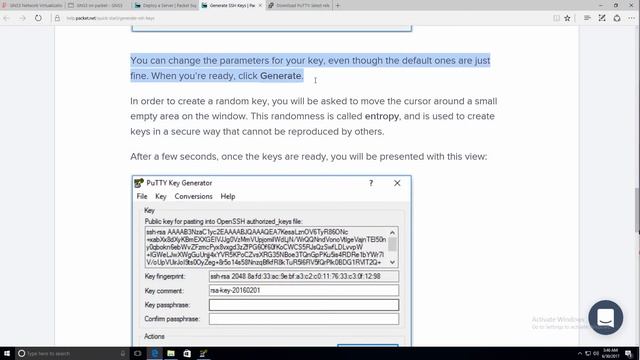
Task: Click the Key comment field rsa-key-20160201
Action: coord(304,290)
